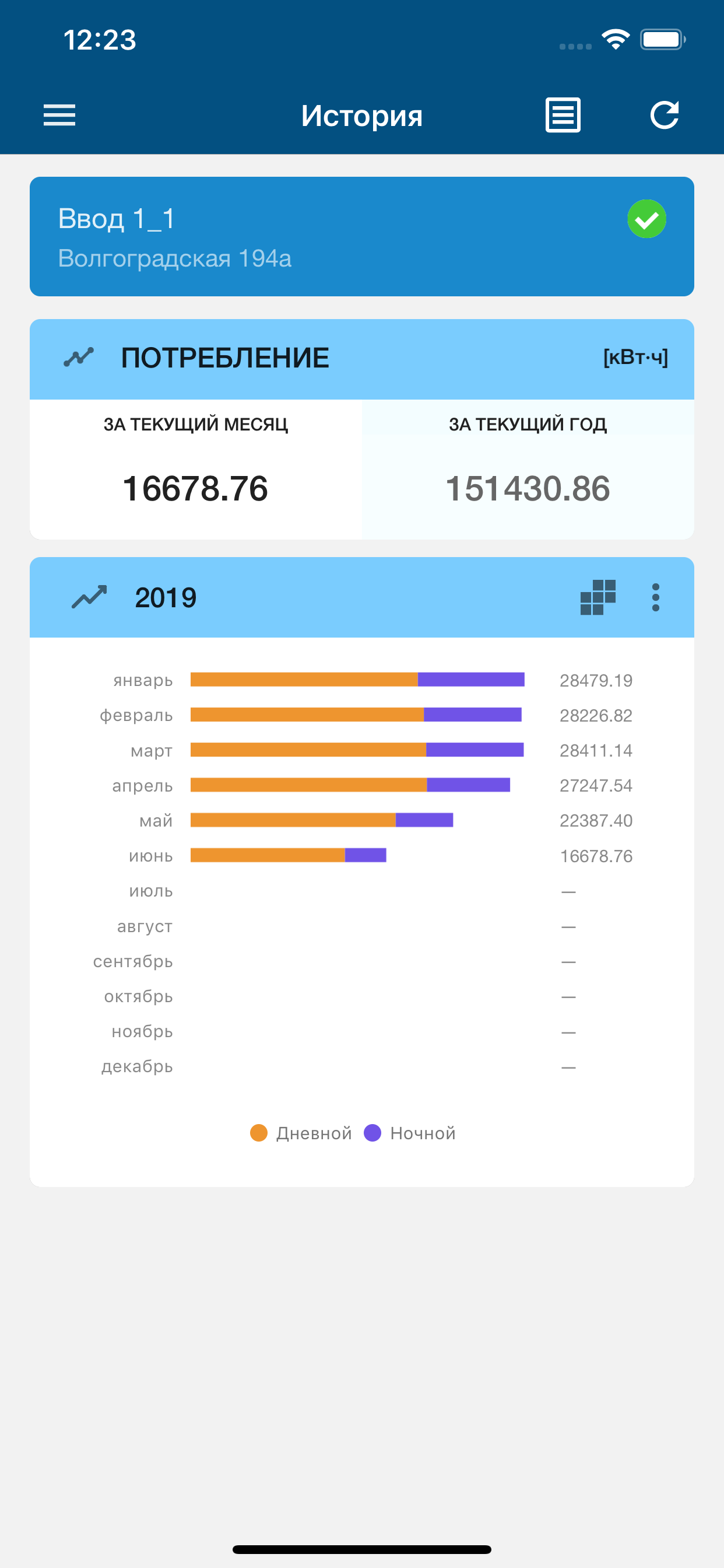The width and height of the screenshot is (724, 1568).
Task: Select the июнь row label
Action: point(151,856)
